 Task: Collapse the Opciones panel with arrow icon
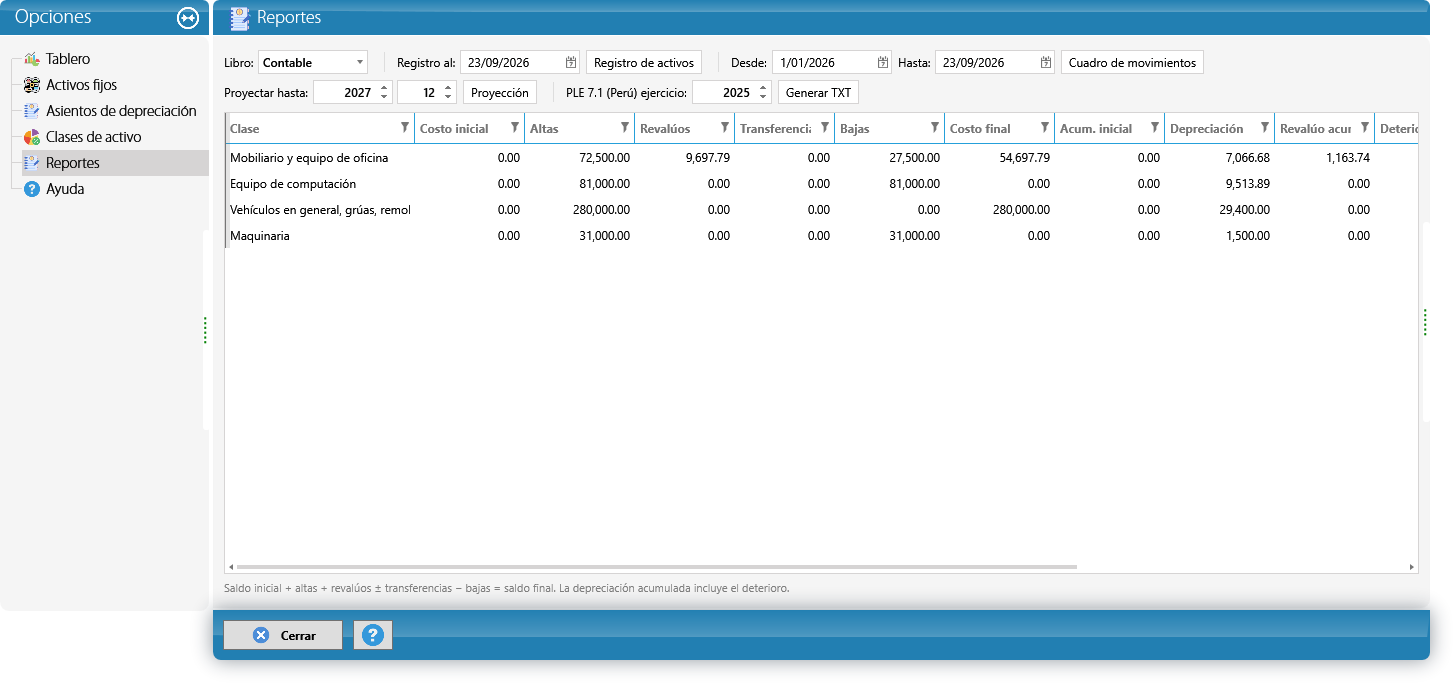pyautogui.click(x=188, y=18)
